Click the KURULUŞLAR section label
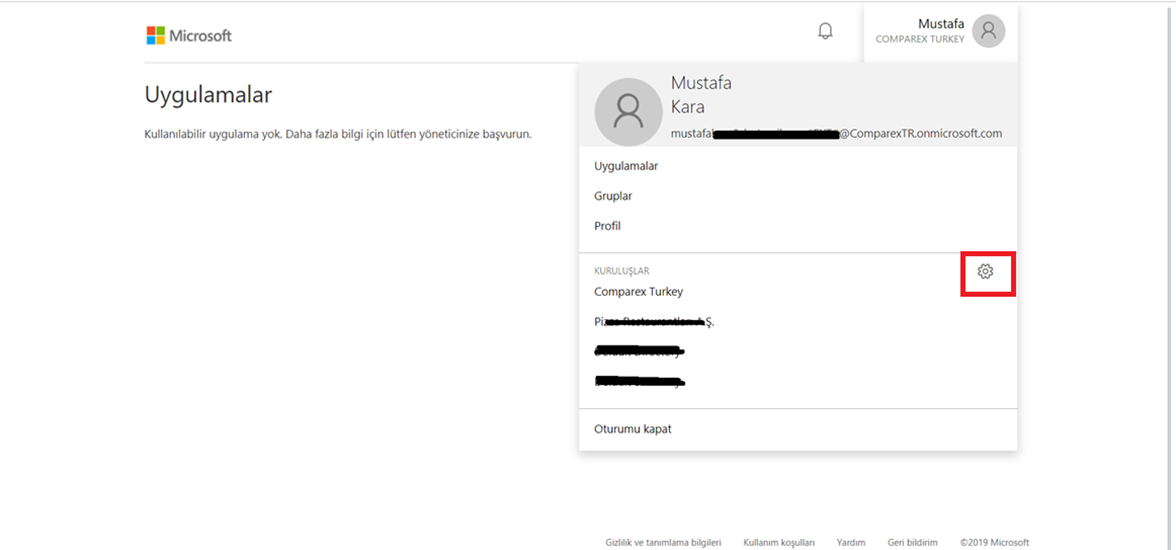This screenshot has width=1176, height=550. pos(622,271)
